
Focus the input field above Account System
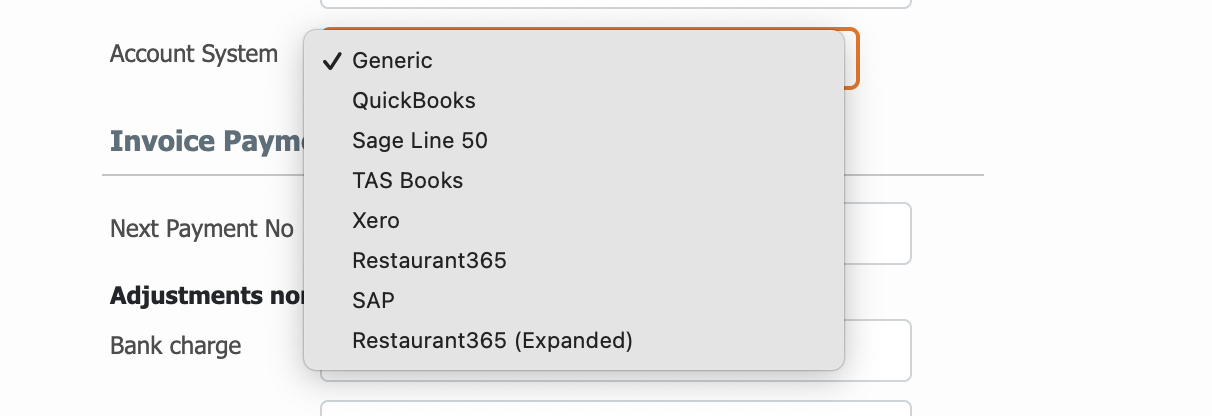pyautogui.click(x=615, y=4)
